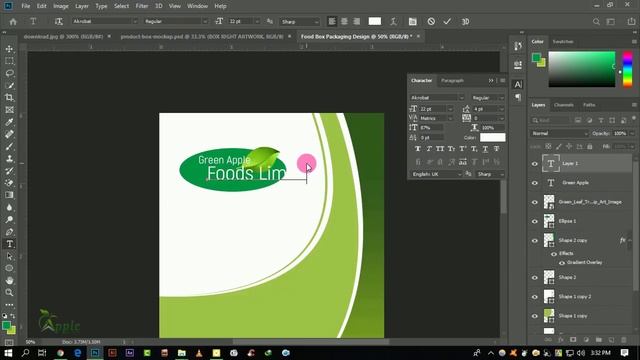This screenshot has width=640, height=360.
Task: Hide the Shape 1 copy layer
Action: pos(535,316)
